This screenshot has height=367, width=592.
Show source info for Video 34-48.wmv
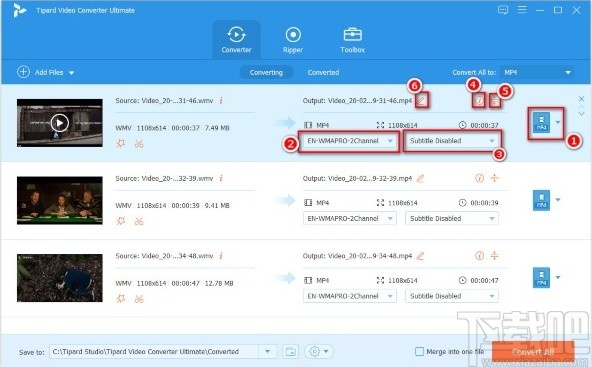coord(221,256)
